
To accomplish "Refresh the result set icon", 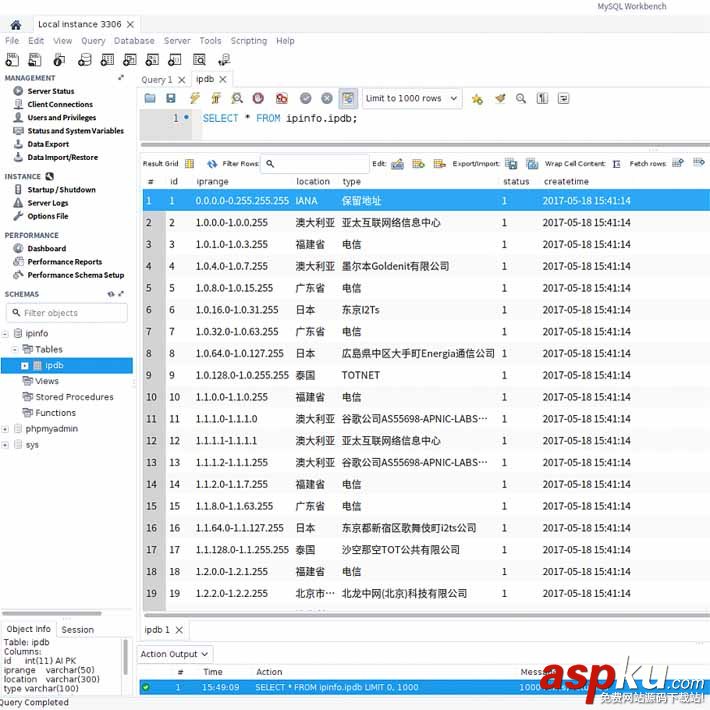I will 212,163.
